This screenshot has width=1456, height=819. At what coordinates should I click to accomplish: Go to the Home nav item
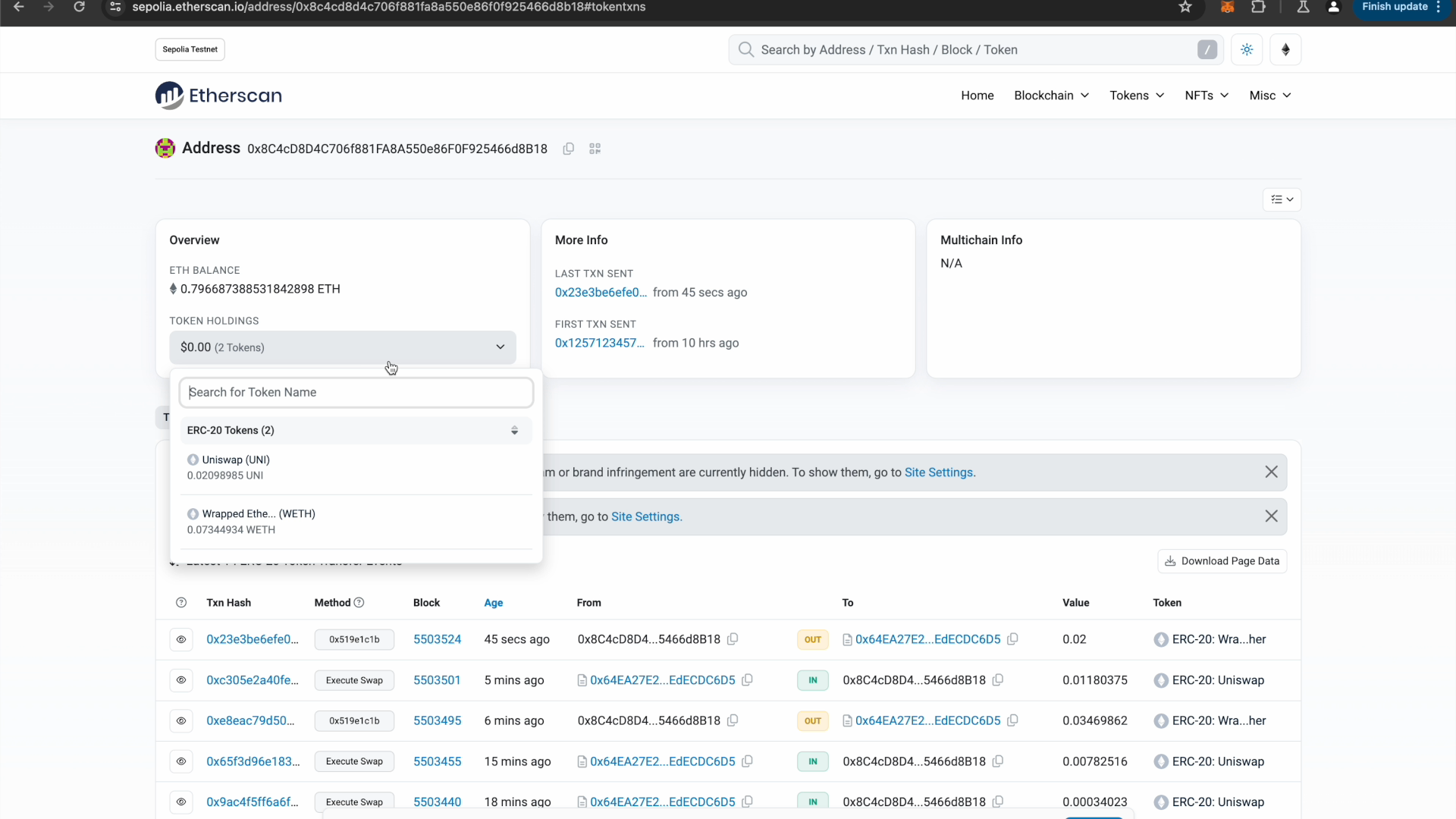(x=977, y=96)
